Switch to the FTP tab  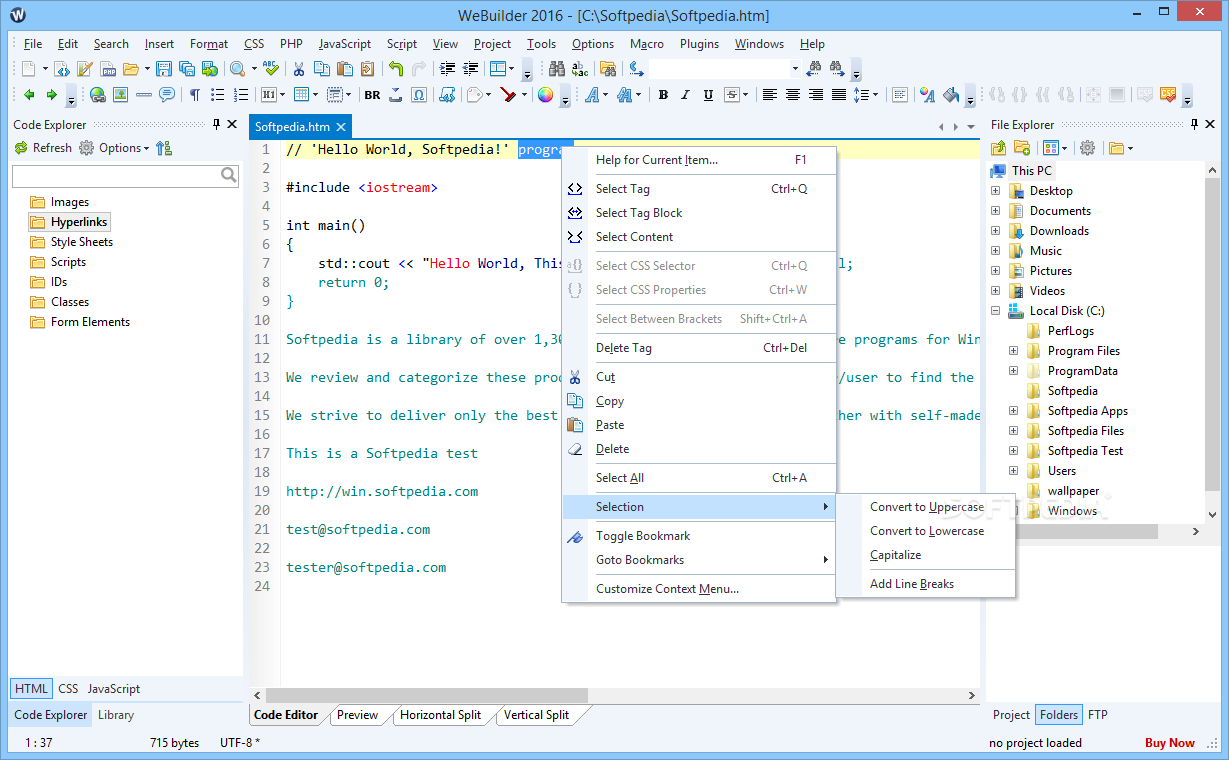coord(1098,715)
